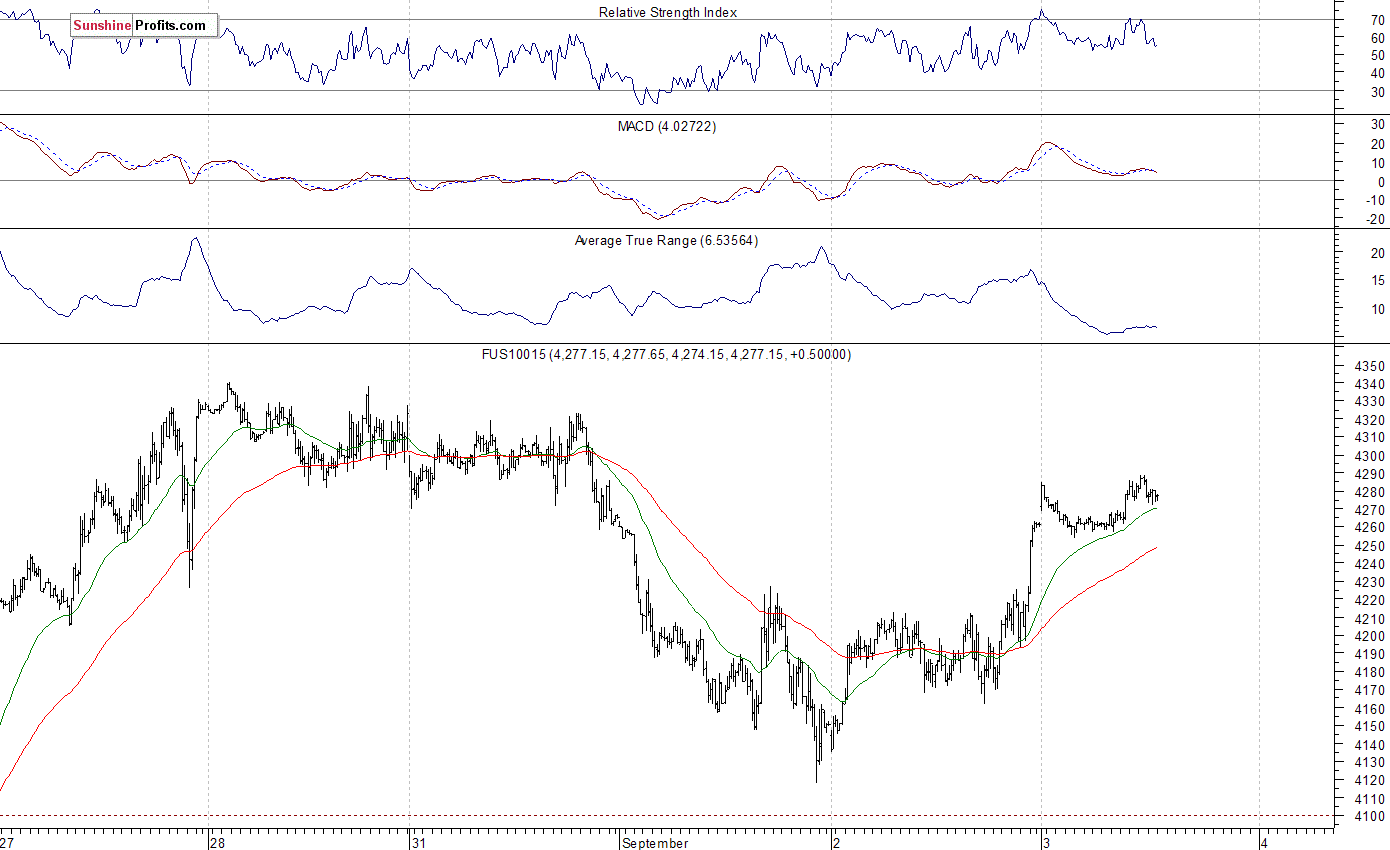The image size is (1390, 850).
Task: Click the date axis label 31
Action: point(419,843)
